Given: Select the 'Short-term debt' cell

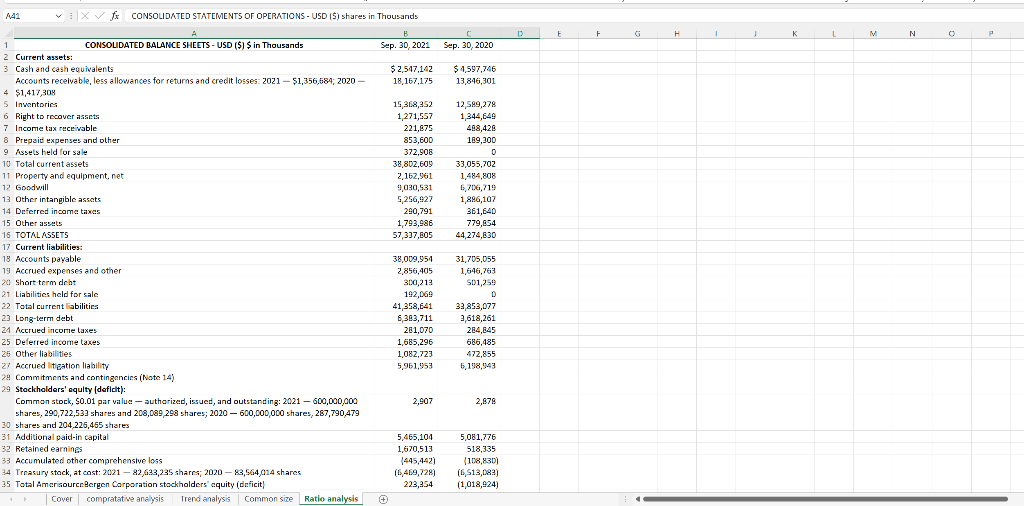Looking at the screenshot, I should [193, 283].
